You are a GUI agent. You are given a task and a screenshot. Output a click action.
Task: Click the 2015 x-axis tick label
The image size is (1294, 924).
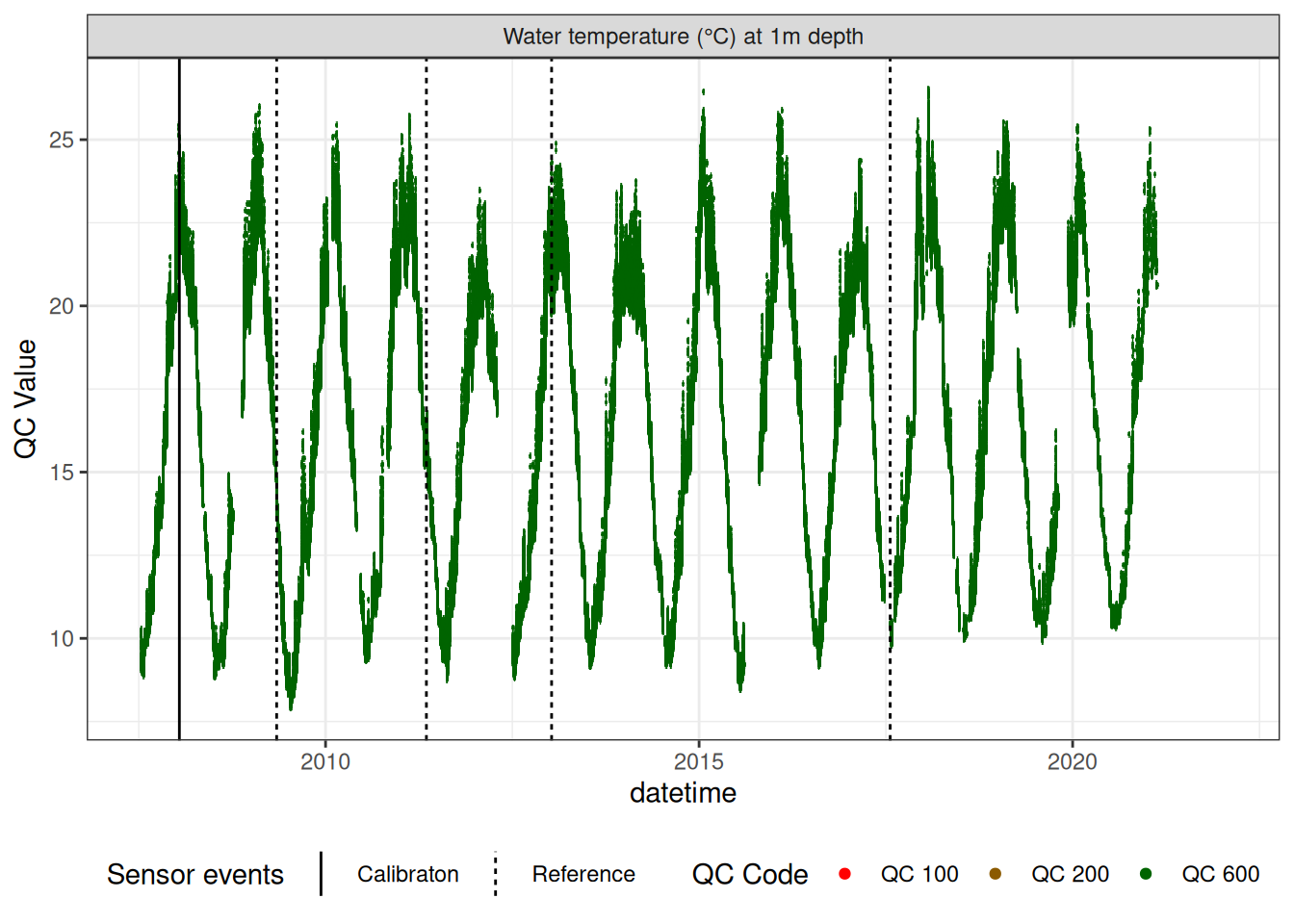(x=699, y=762)
